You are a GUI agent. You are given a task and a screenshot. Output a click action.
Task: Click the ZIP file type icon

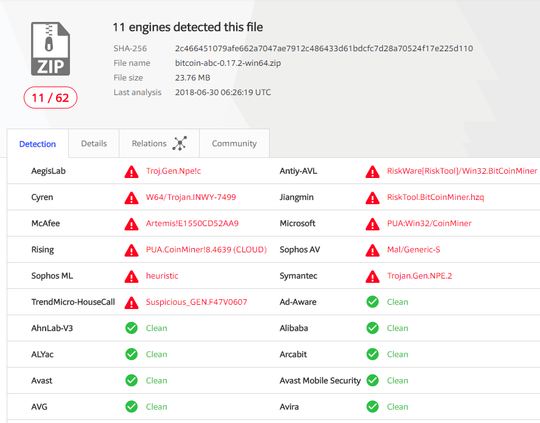pyautogui.click(x=51, y=49)
